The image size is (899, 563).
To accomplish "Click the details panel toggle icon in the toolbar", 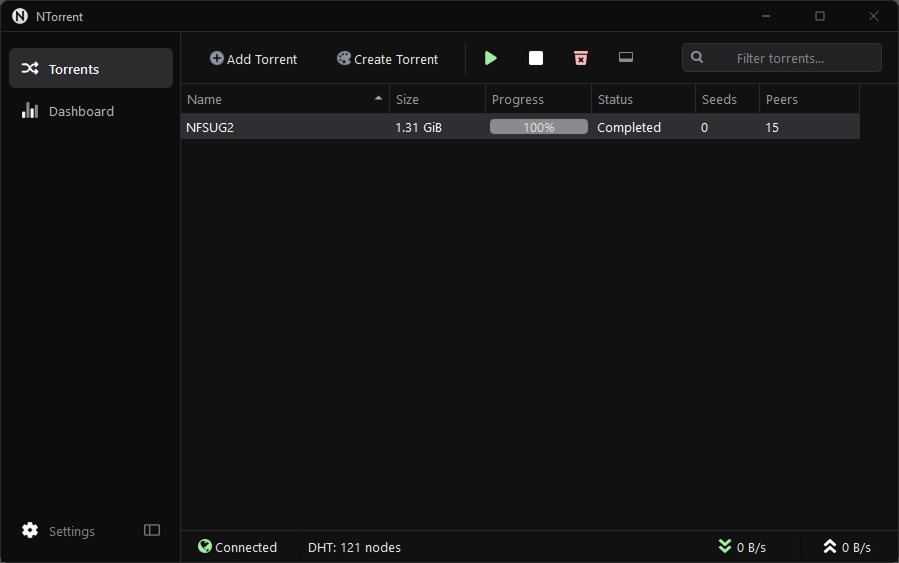I will (x=626, y=57).
